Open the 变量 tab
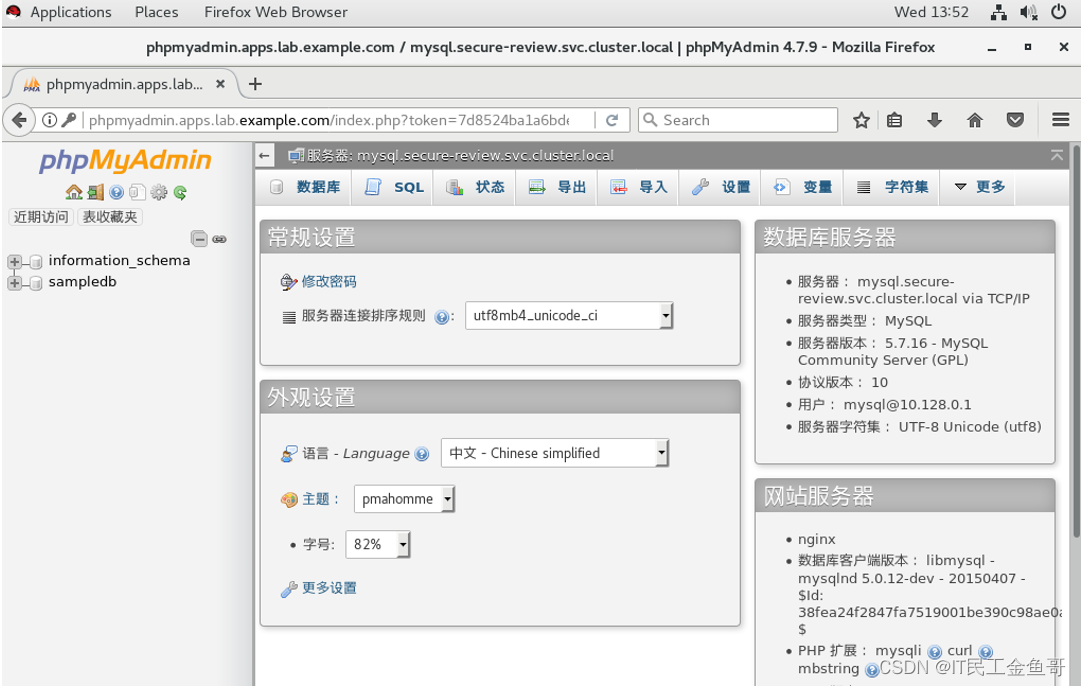Viewport: 1081px width, 686px height. [x=802, y=187]
